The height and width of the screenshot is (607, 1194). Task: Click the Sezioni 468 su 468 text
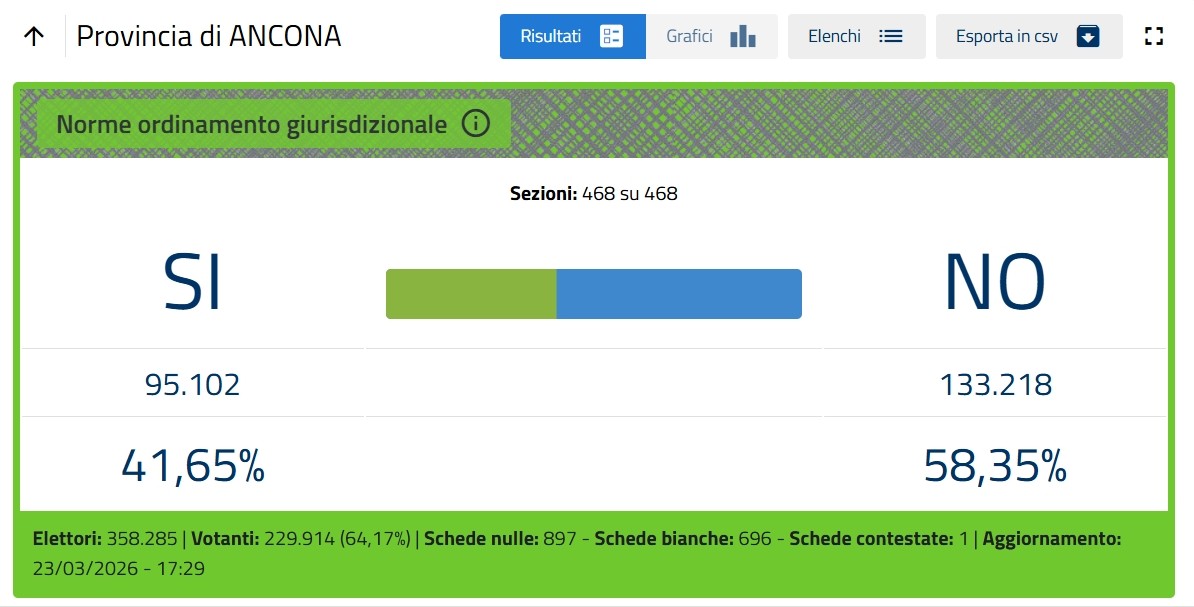click(x=594, y=194)
